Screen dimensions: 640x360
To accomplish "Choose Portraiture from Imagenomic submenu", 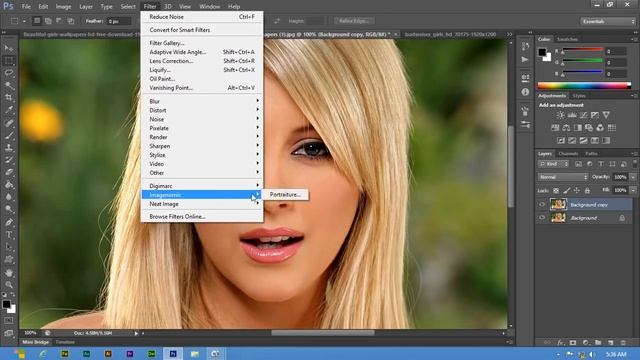I will (x=285, y=195).
